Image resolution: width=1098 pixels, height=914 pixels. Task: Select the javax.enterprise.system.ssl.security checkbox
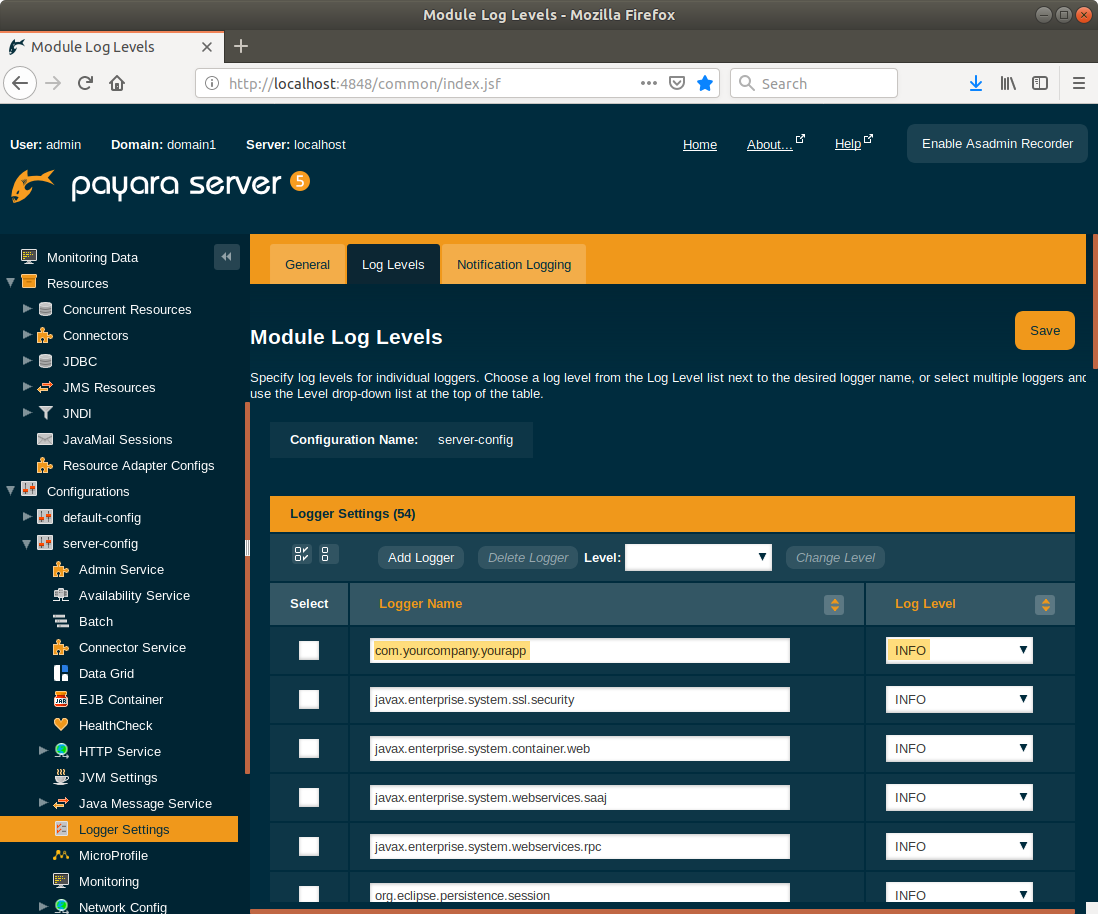(309, 700)
